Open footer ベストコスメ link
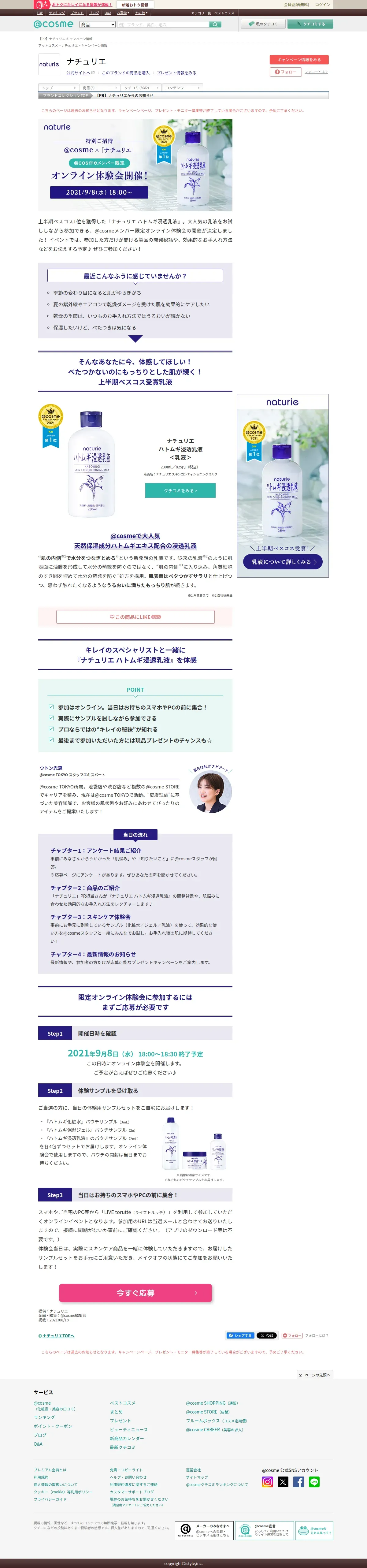Viewport: 367px width, 1568px height. 123,1402
